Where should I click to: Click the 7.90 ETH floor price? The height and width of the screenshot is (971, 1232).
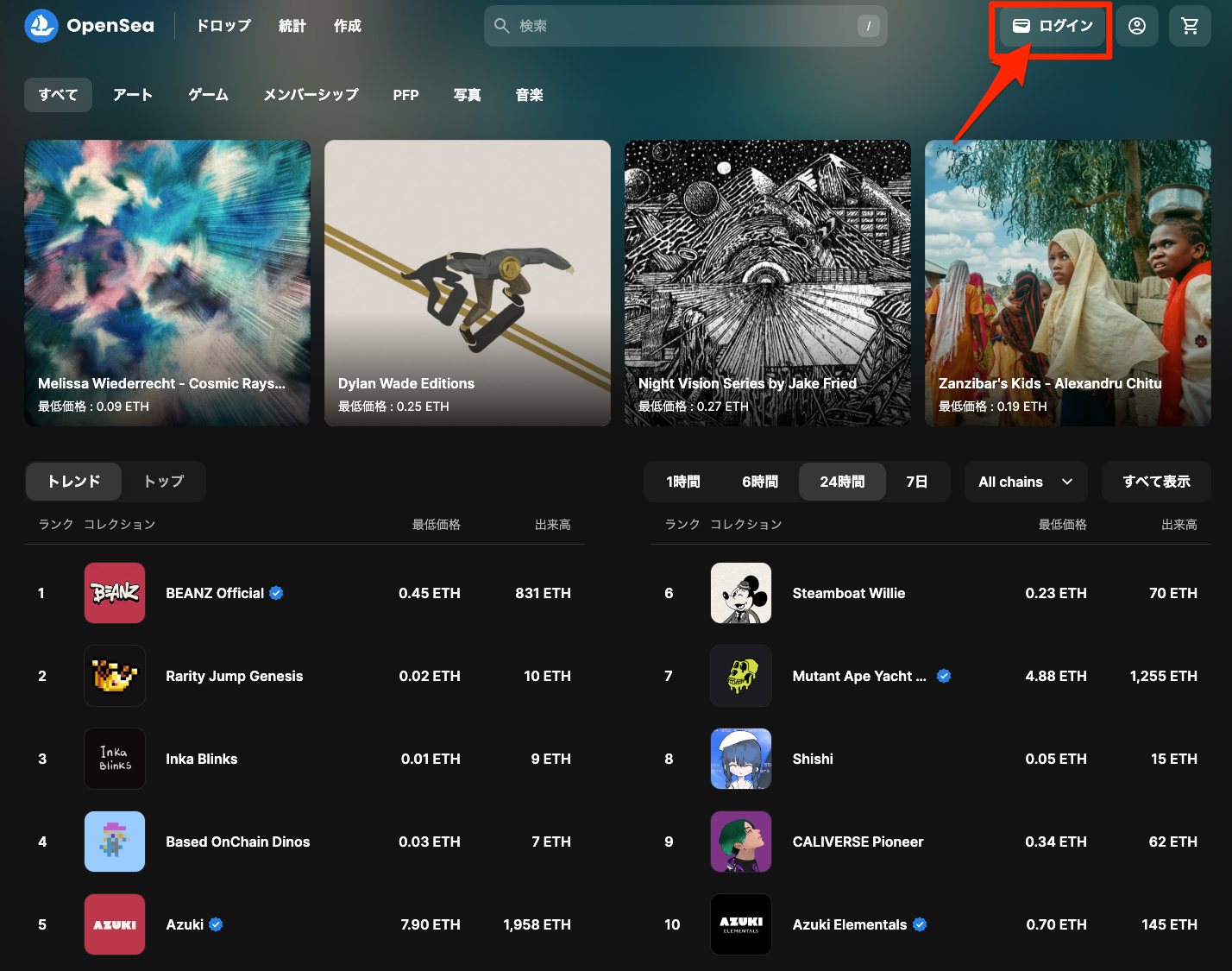pyautogui.click(x=431, y=924)
